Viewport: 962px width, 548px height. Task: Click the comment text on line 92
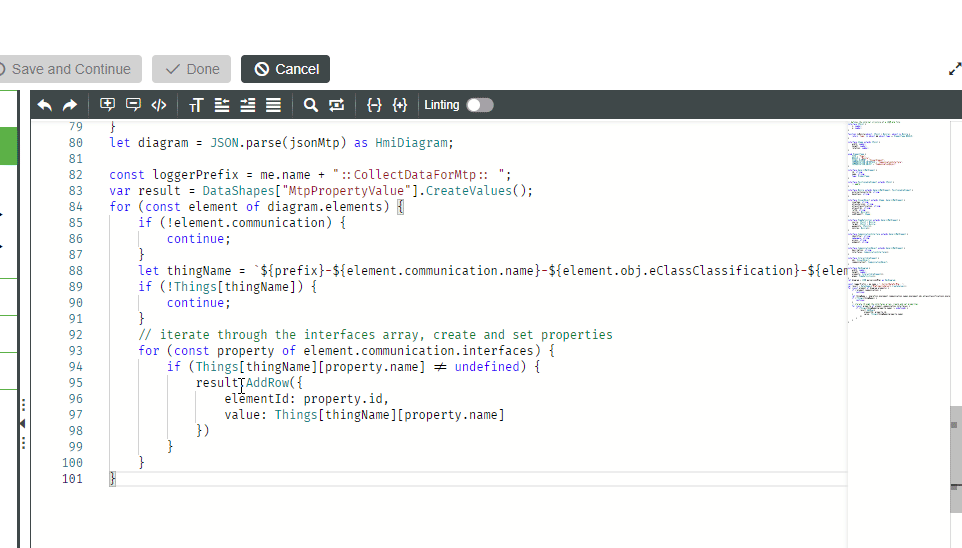click(375, 335)
